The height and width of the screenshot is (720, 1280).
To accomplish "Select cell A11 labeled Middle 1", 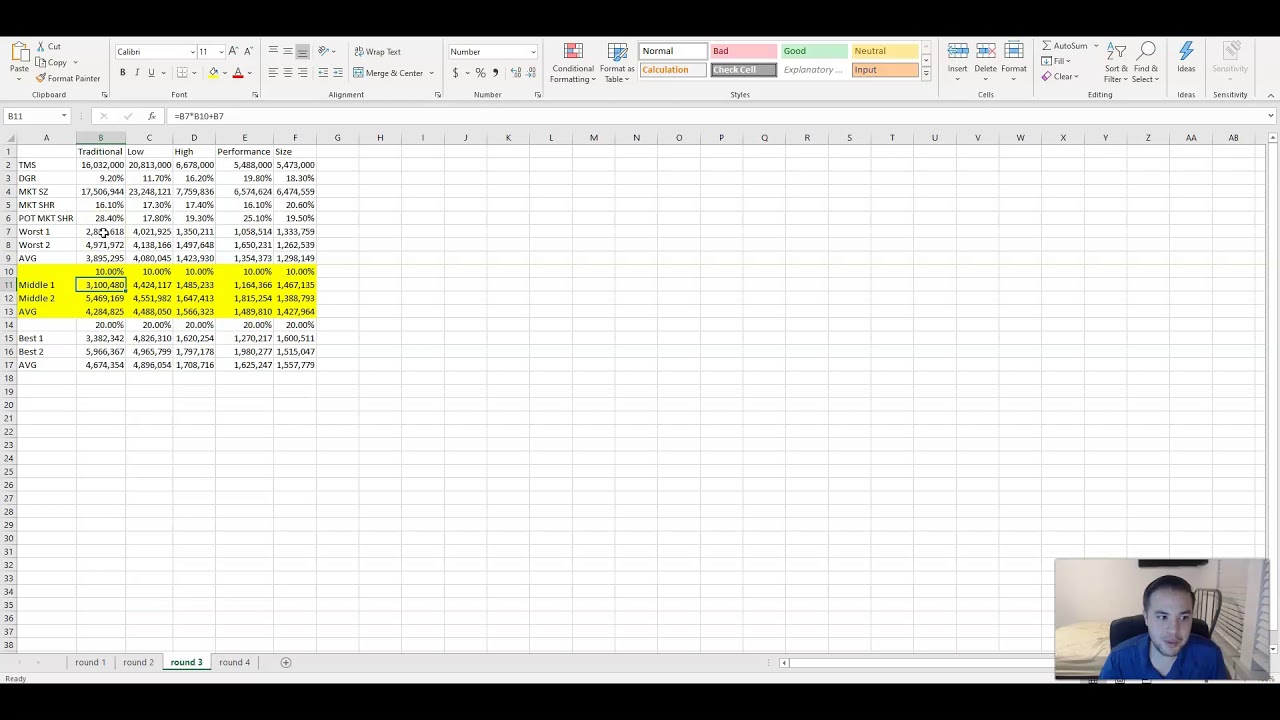I will pyautogui.click(x=46, y=285).
